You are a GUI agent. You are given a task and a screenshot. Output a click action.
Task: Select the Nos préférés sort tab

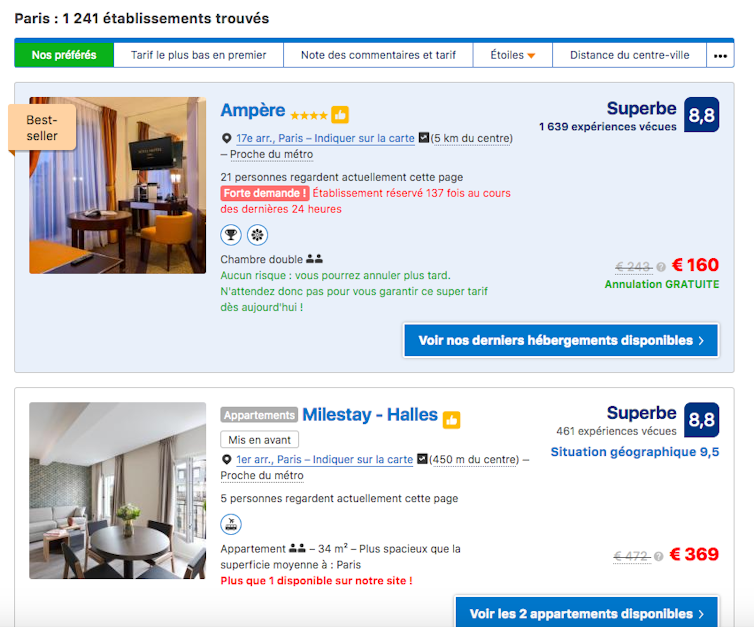pos(64,55)
